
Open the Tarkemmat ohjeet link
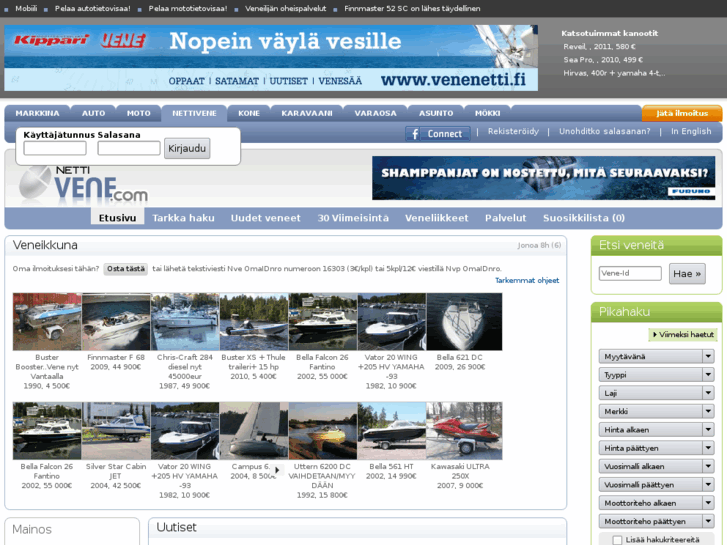point(527,280)
